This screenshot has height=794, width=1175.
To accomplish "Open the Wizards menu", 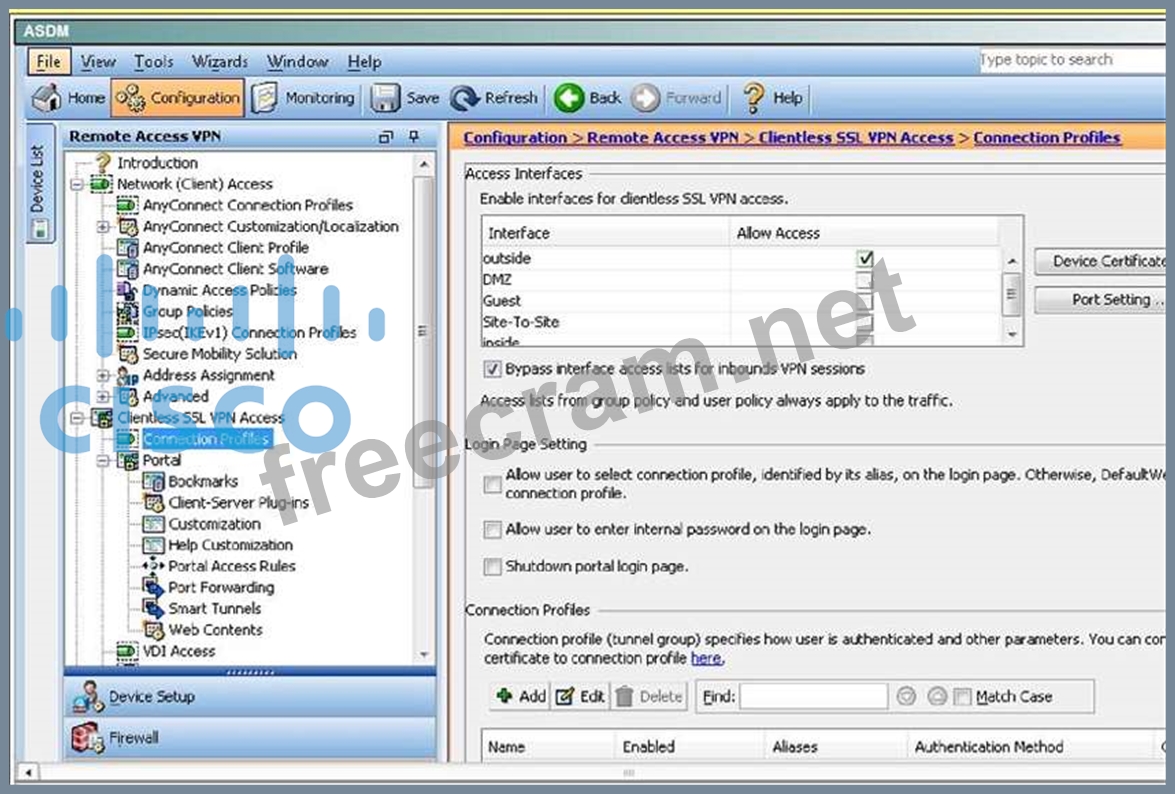I will click(219, 62).
